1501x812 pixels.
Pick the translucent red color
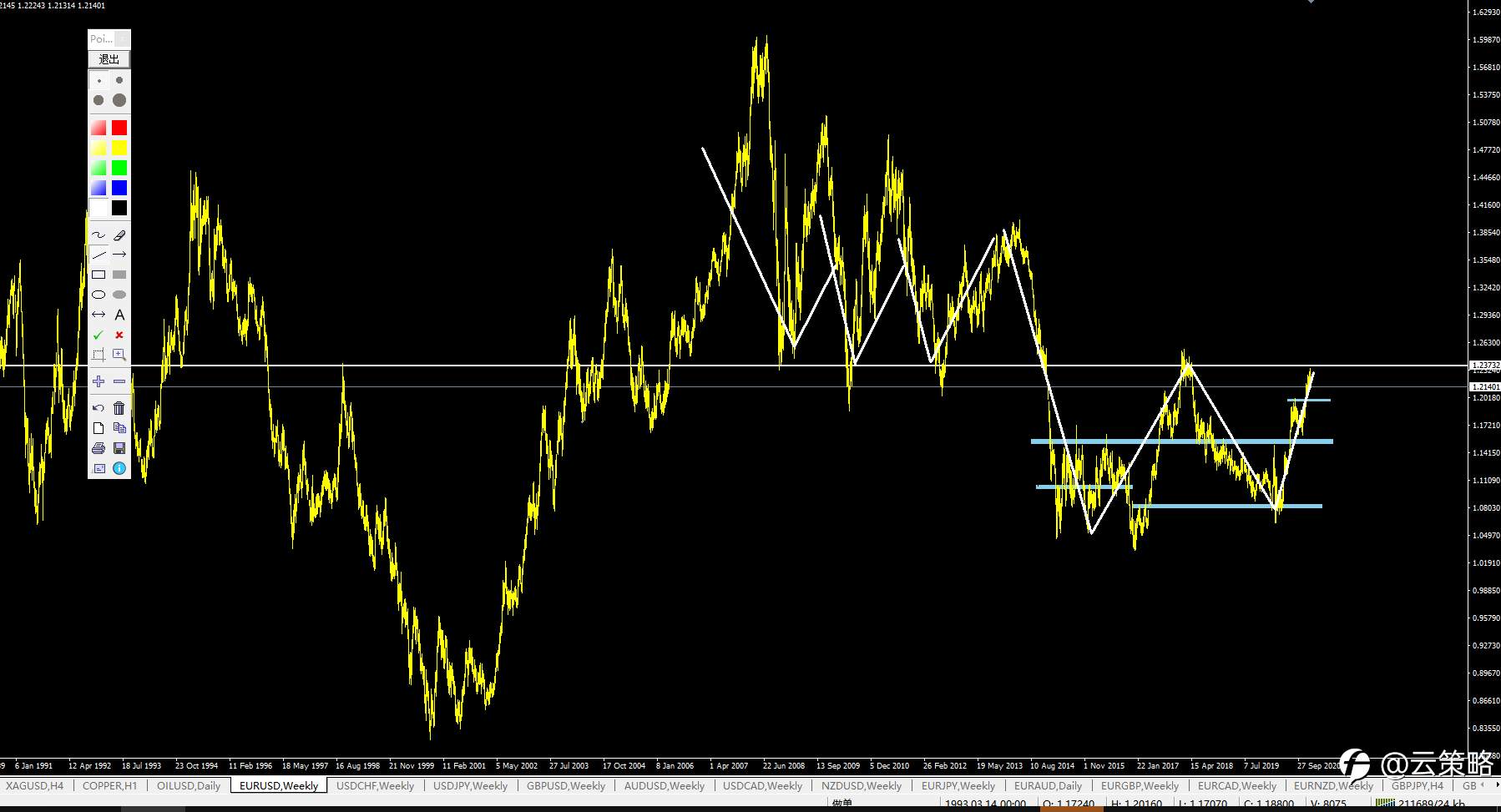coord(99,128)
